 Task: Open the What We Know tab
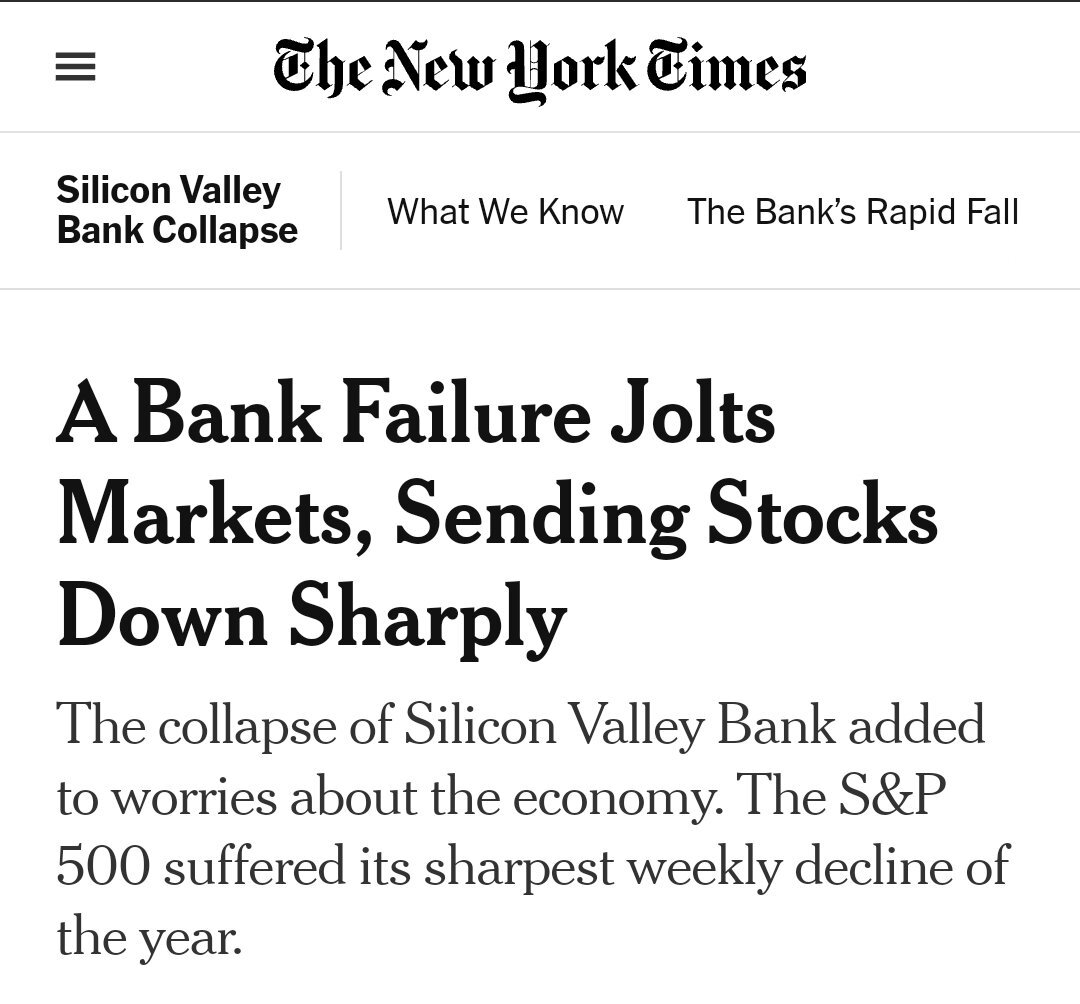coord(505,212)
